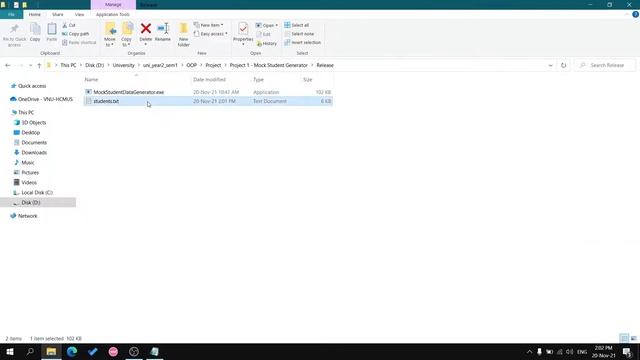Open Documents in navigation pane
This screenshot has width=640, height=360.
34,142
